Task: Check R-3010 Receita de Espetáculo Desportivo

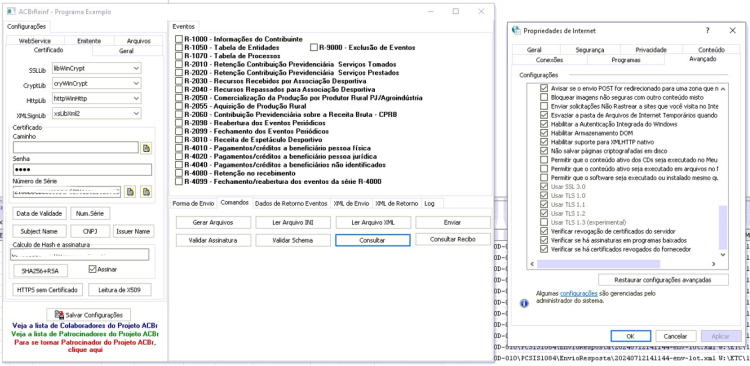Action: click(179, 140)
